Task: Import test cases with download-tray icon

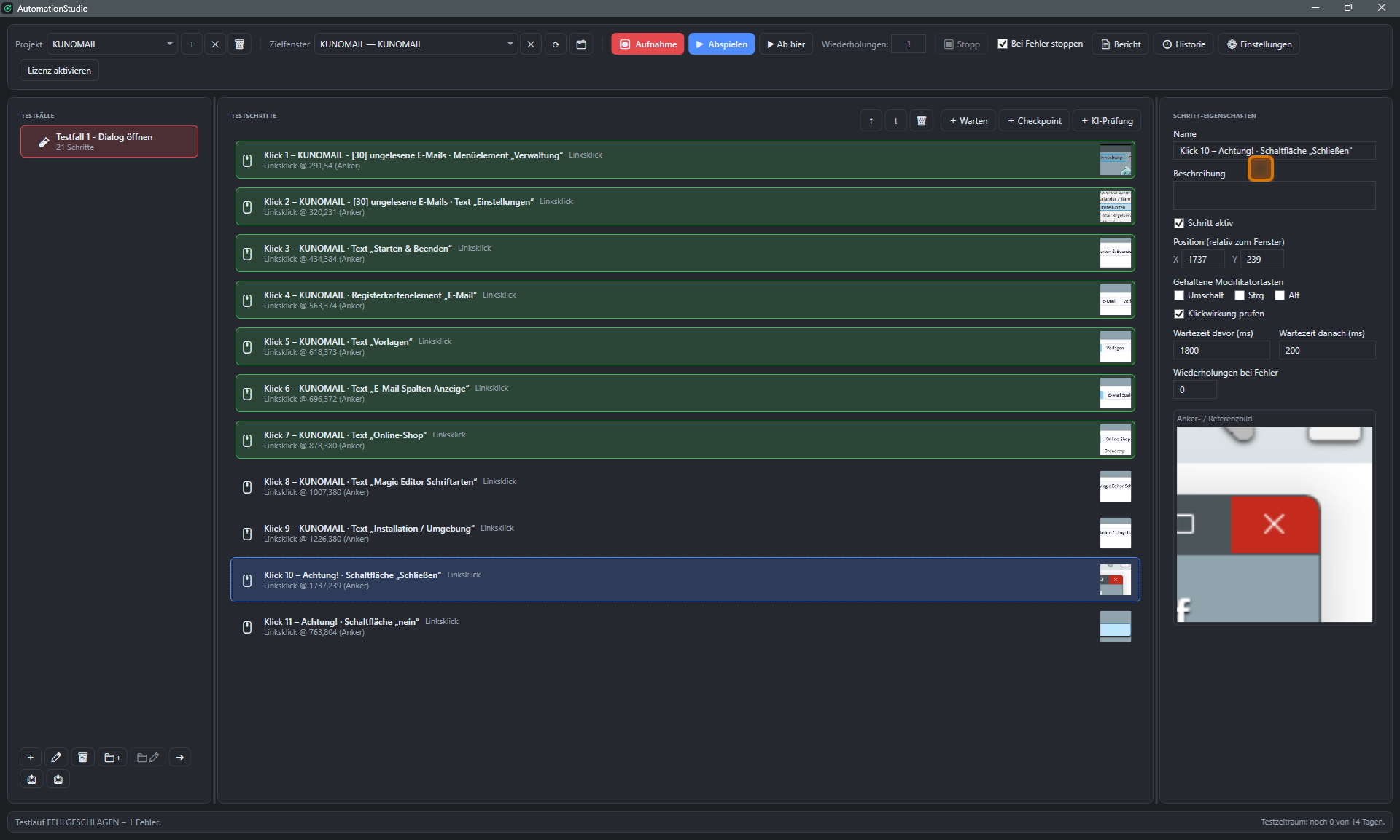Action: click(58, 779)
